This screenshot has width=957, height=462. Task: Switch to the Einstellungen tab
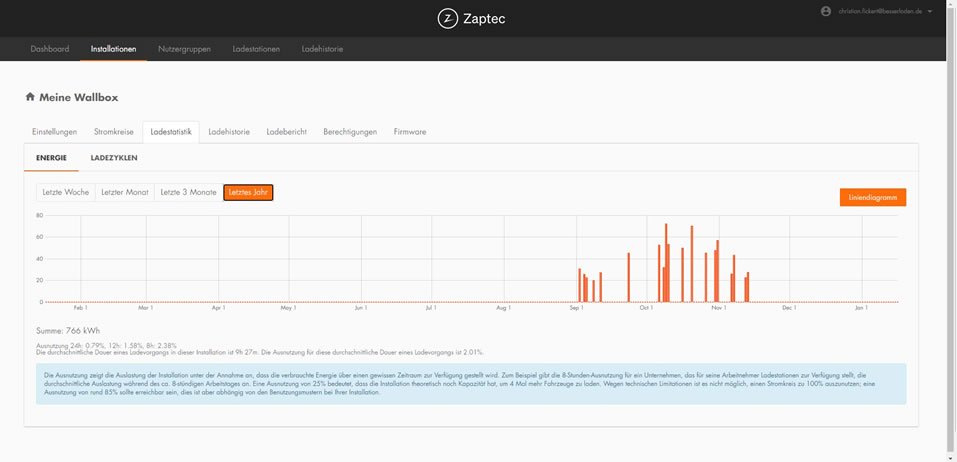(55, 131)
